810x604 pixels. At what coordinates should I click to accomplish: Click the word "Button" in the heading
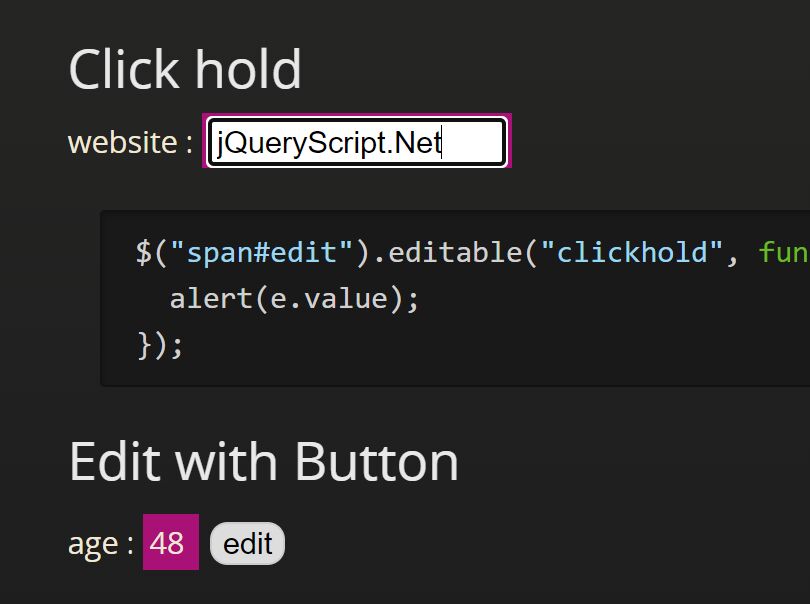tap(377, 461)
